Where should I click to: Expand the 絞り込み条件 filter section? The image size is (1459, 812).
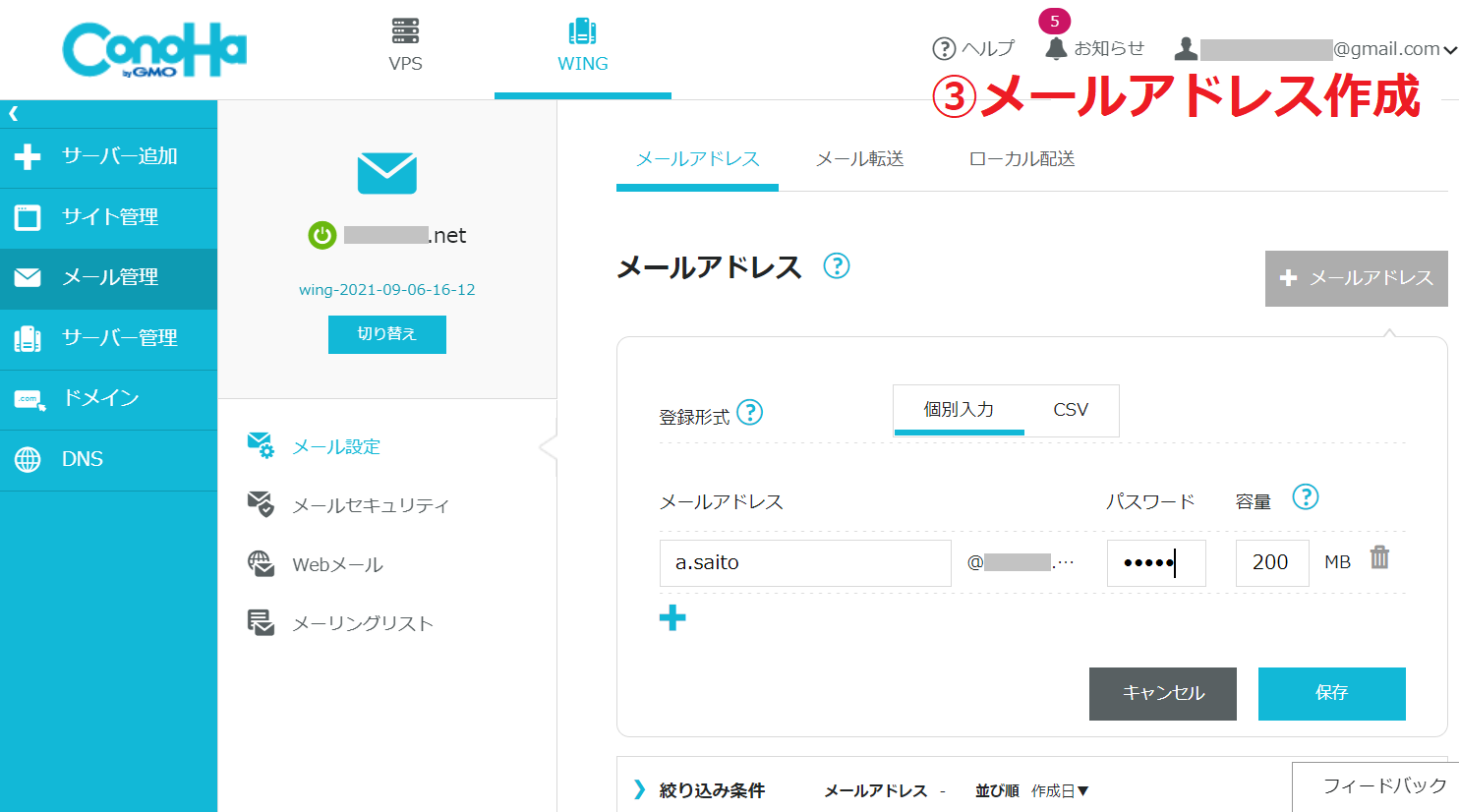coord(700,790)
